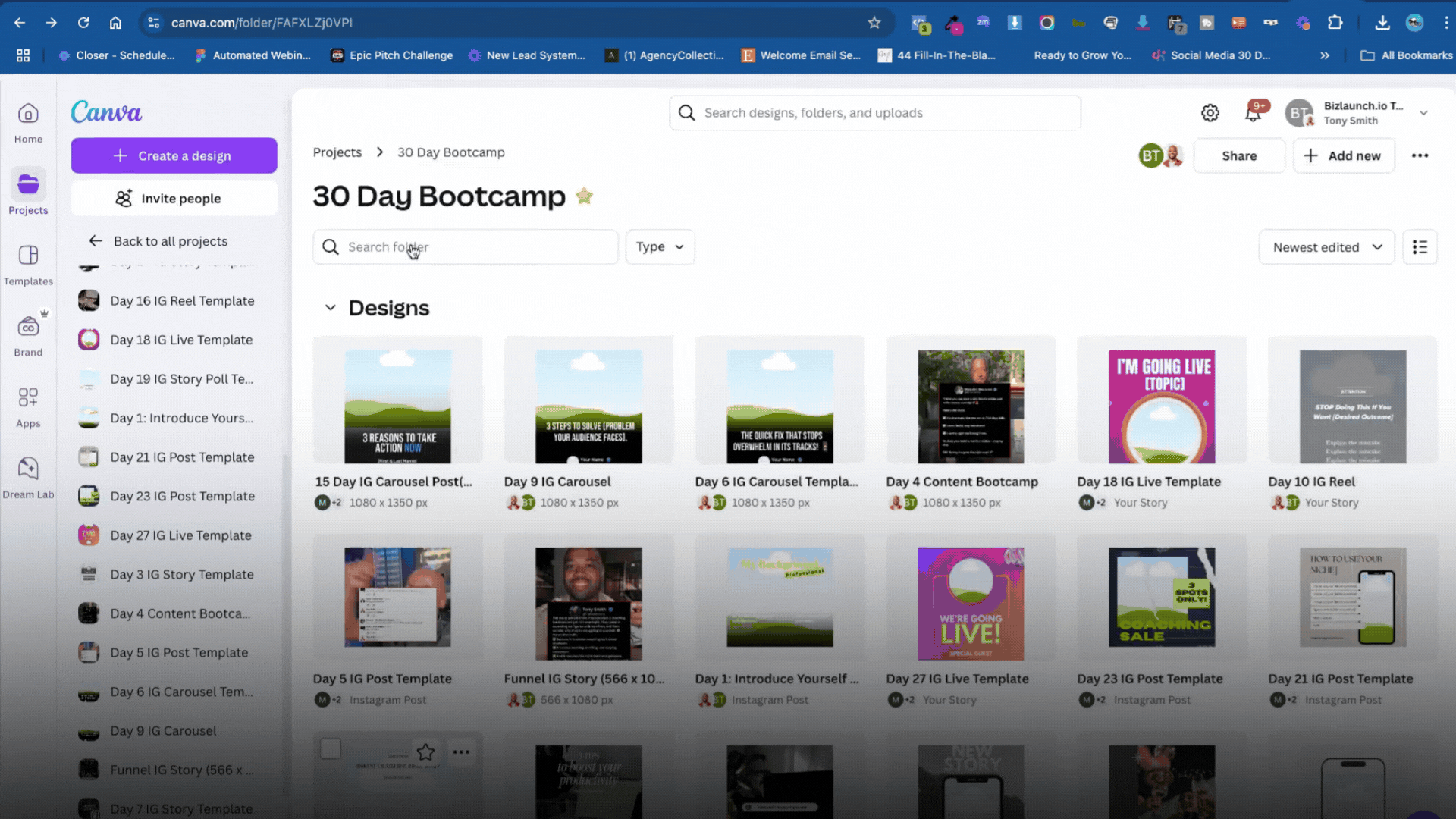This screenshot has width=1456, height=819.
Task: Toggle the folder star next to title
Action: (x=584, y=196)
